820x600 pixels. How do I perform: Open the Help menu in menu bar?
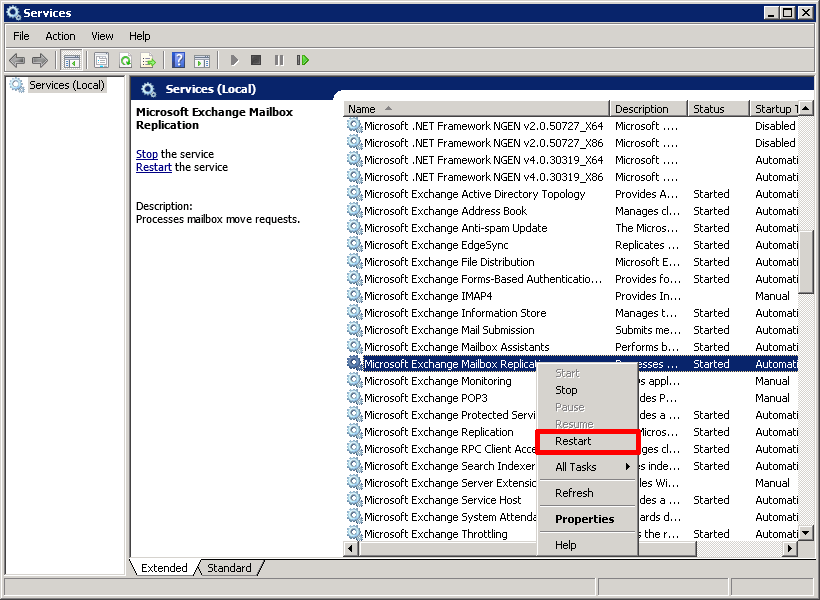click(x=140, y=36)
